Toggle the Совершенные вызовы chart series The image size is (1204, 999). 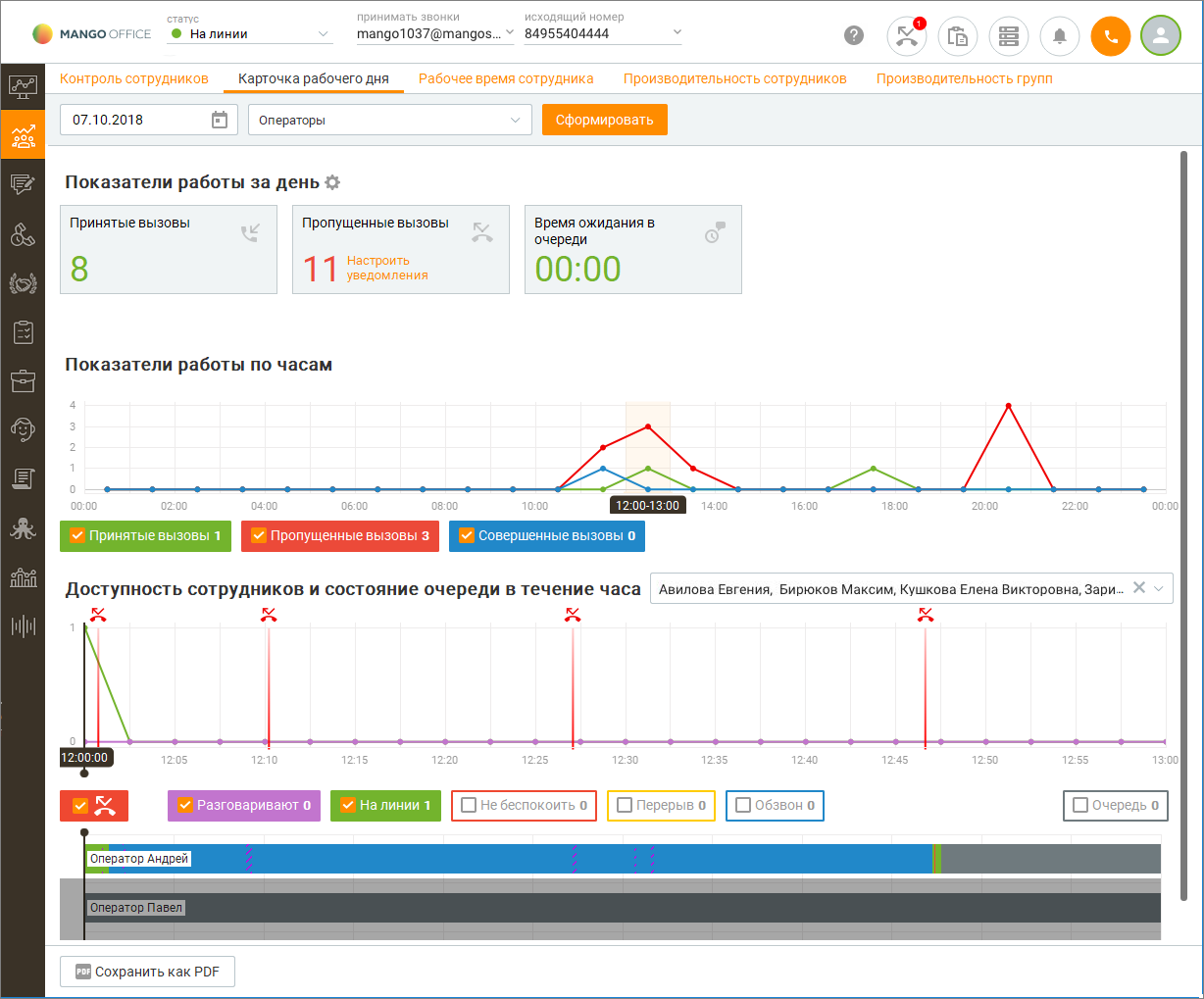pos(547,536)
